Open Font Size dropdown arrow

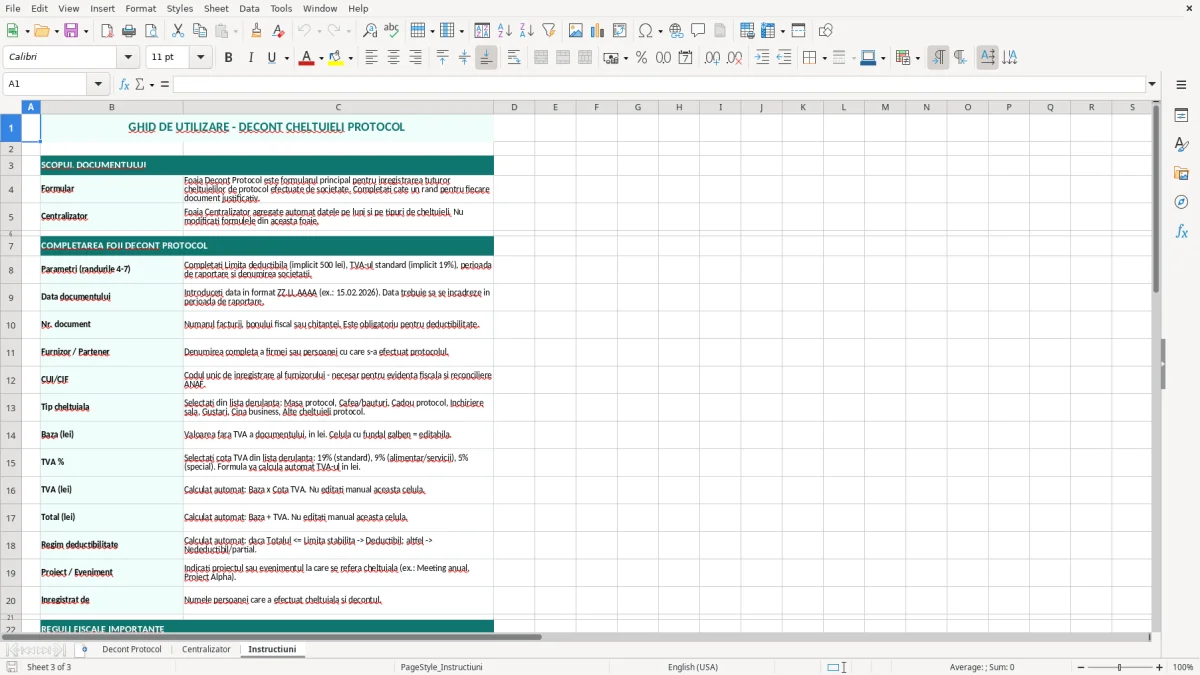click(200, 58)
